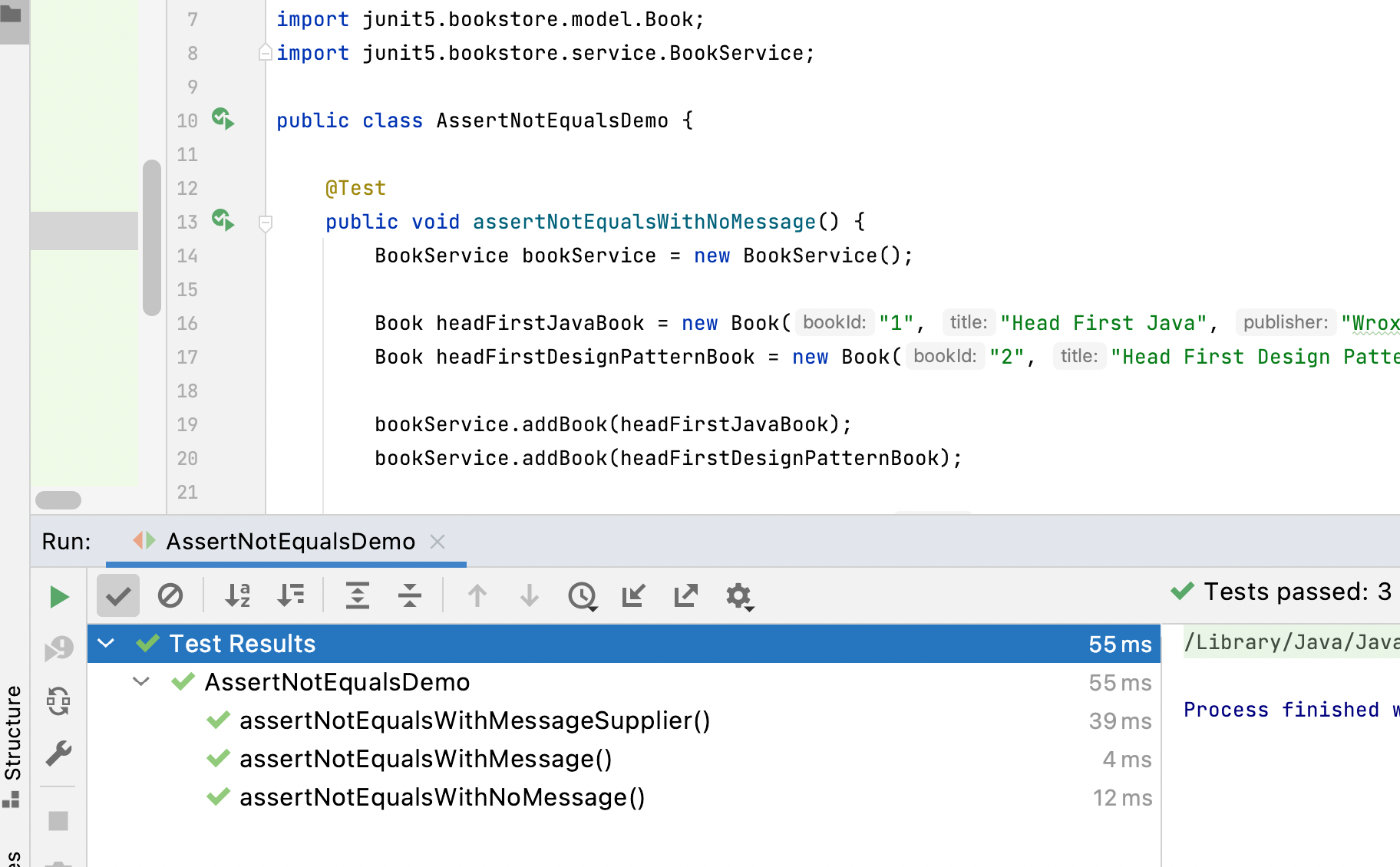Fold the method at line 13
1400x867 pixels.
tap(266, 223)
